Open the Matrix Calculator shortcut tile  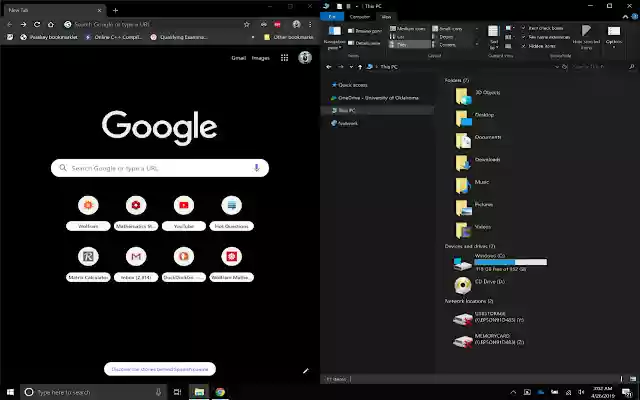[88, 264]
